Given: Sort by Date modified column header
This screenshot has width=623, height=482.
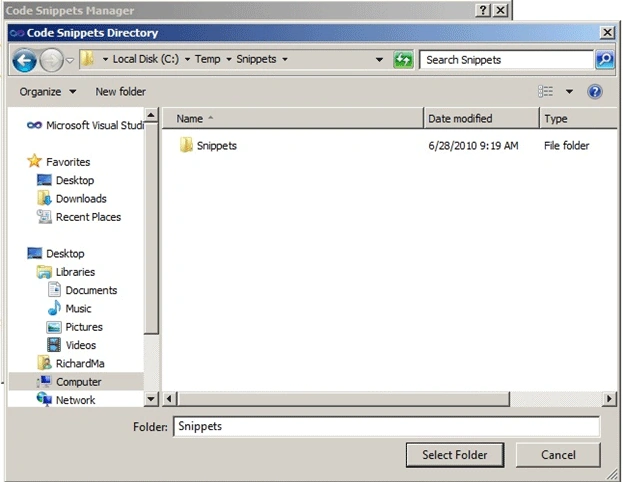Looking at the screenshot, I should coord(482,118).
